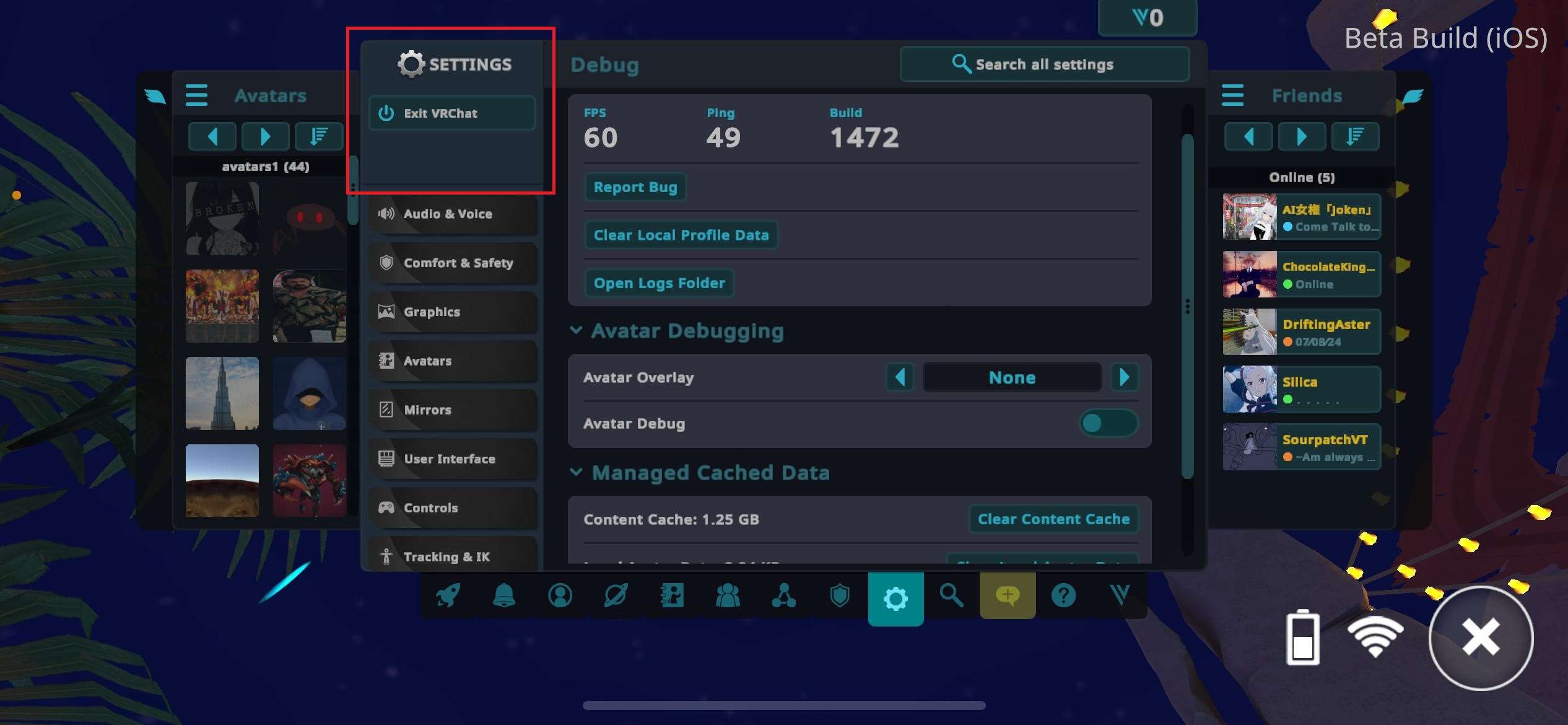Change sort order of friends list

coord(1355,136)
